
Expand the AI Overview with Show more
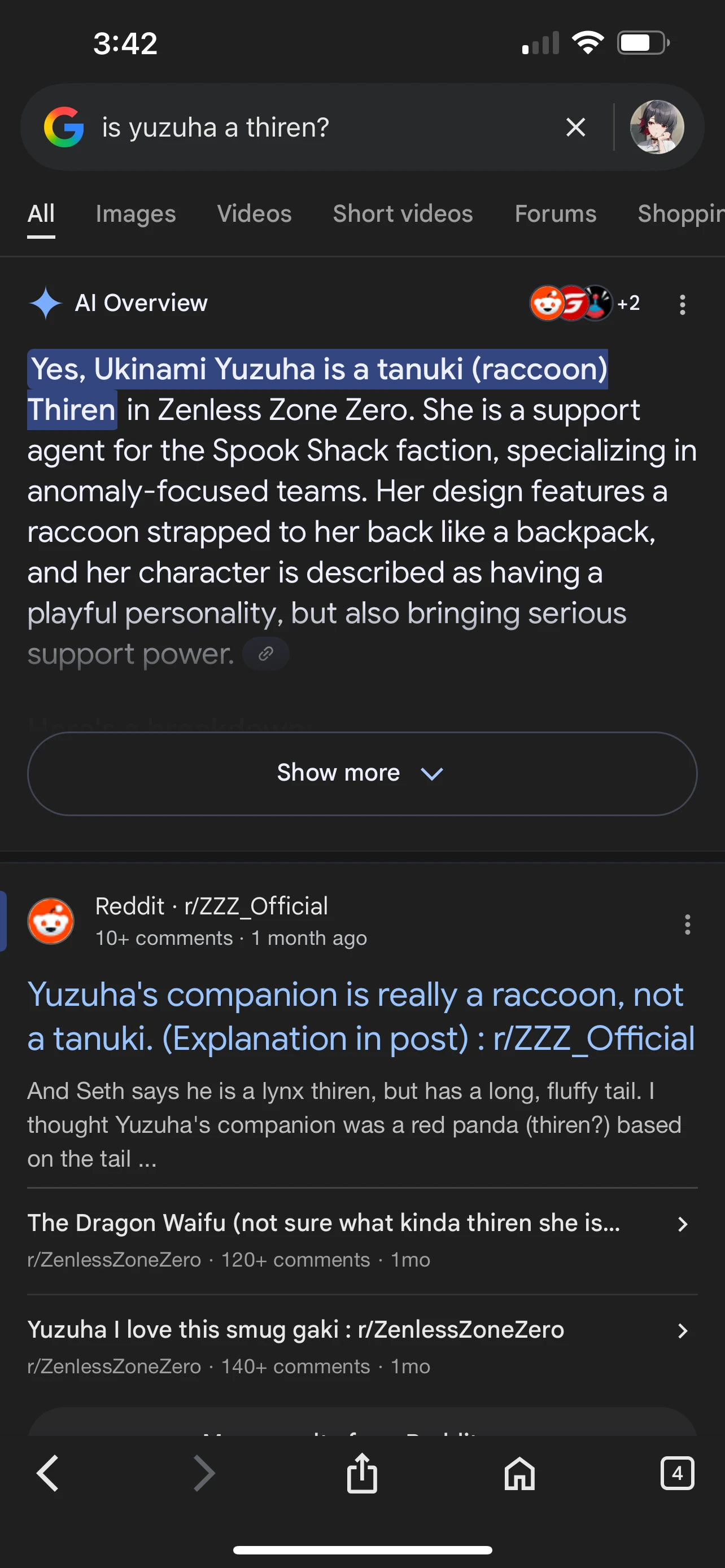[361, 773]
